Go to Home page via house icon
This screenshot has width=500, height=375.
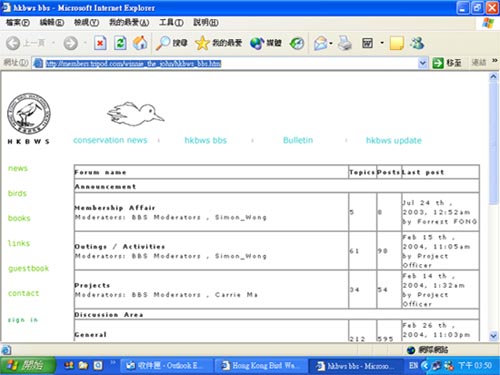tap(140, 43)
